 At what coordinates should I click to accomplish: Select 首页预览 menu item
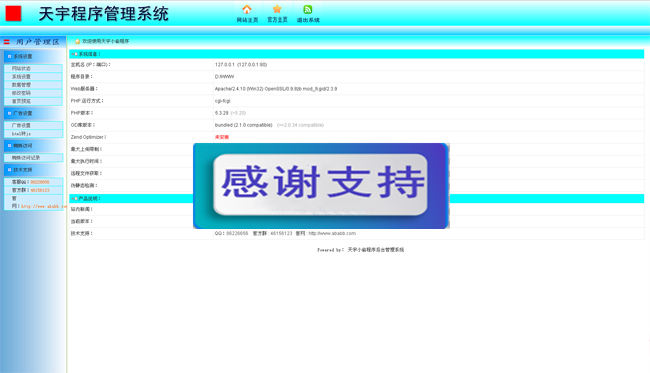pos(33,101)
